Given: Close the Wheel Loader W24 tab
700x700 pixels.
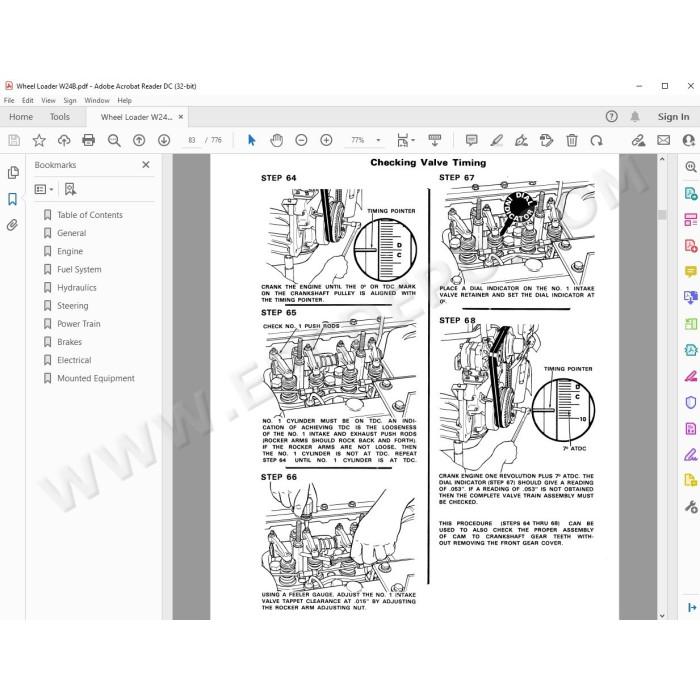Looking at the screenshot, I should [x=181, y=117].
